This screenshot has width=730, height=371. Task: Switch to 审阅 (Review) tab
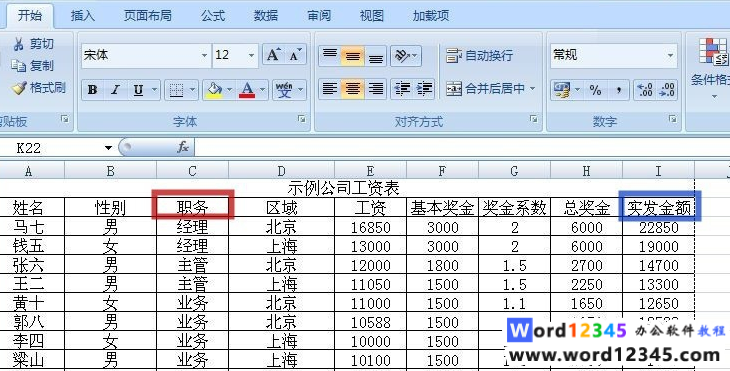click(x=319, y=16)
